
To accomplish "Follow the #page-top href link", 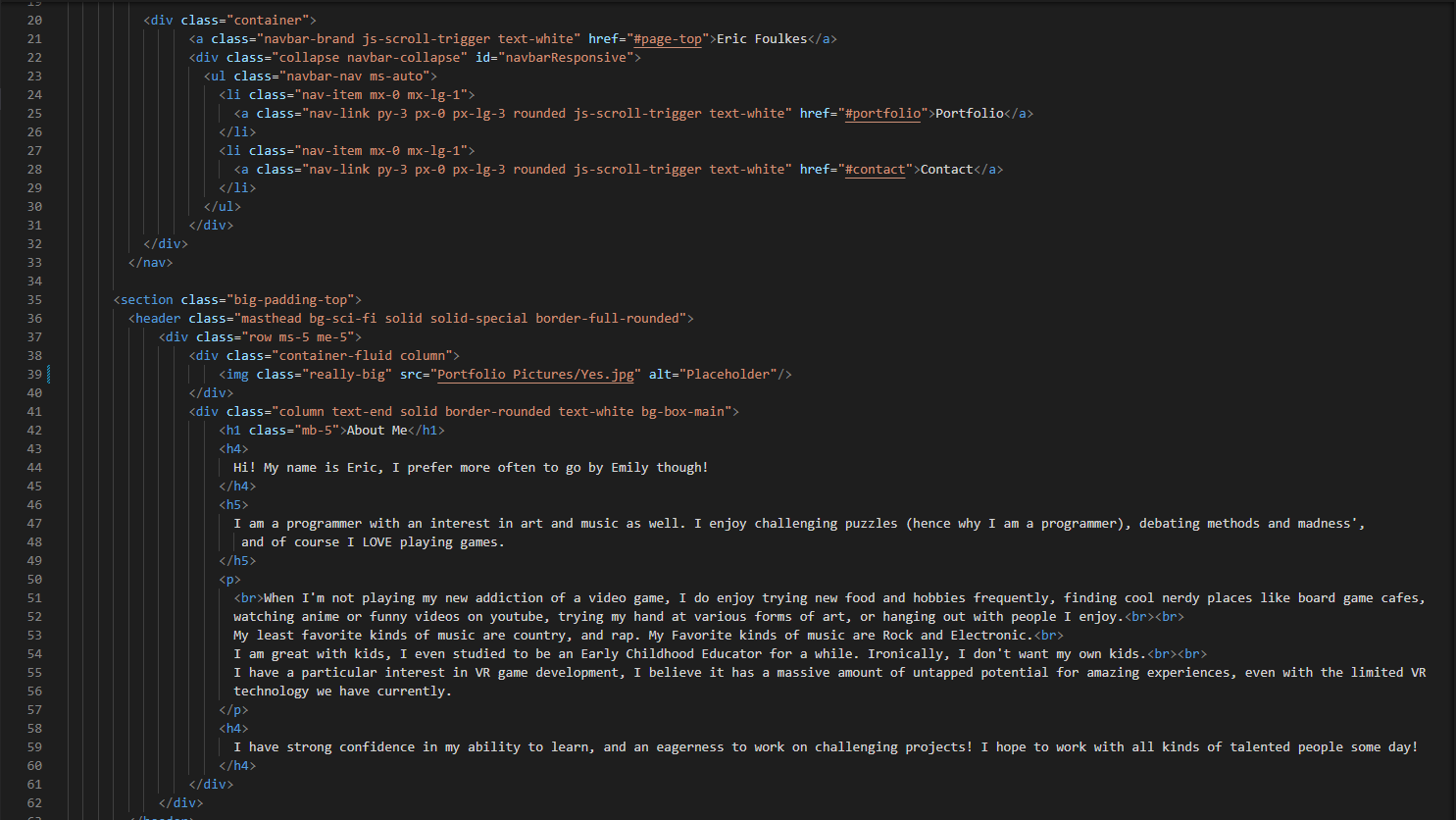I will (x=668, y=39).
